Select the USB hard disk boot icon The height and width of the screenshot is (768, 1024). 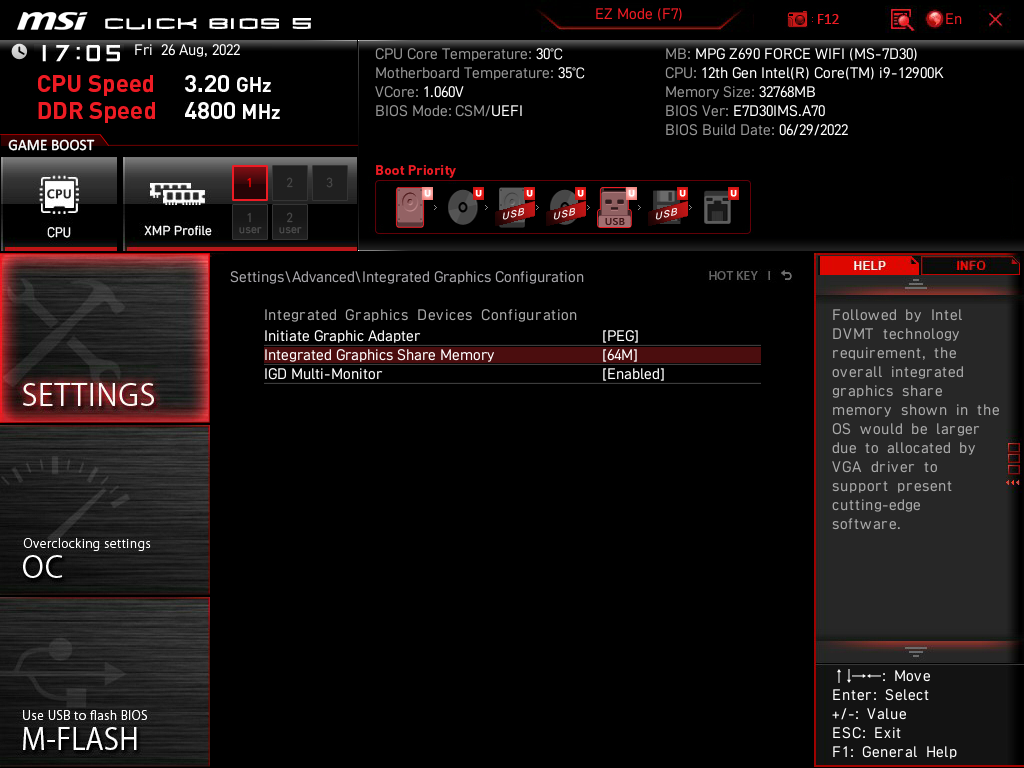point(515,207)
